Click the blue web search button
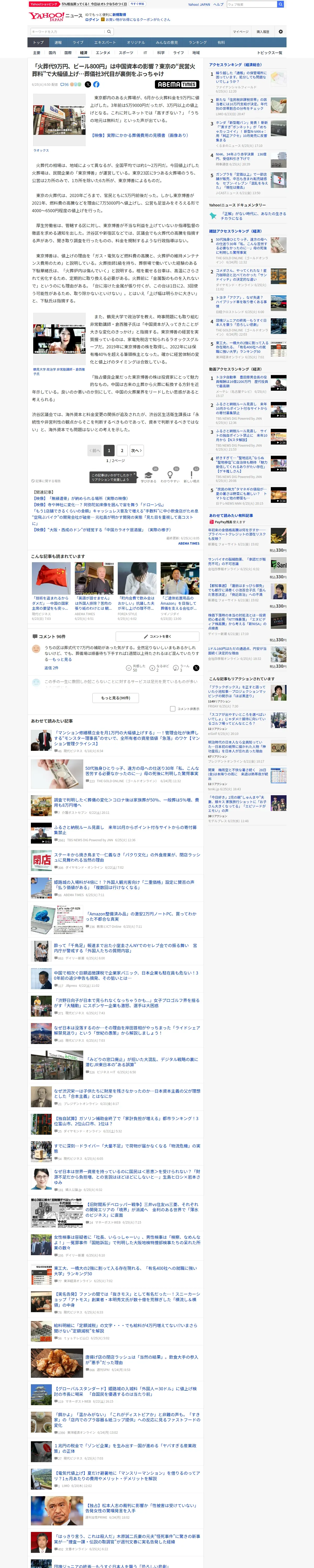The width and height of the screenshot is (314, 1568). (281, 4)
